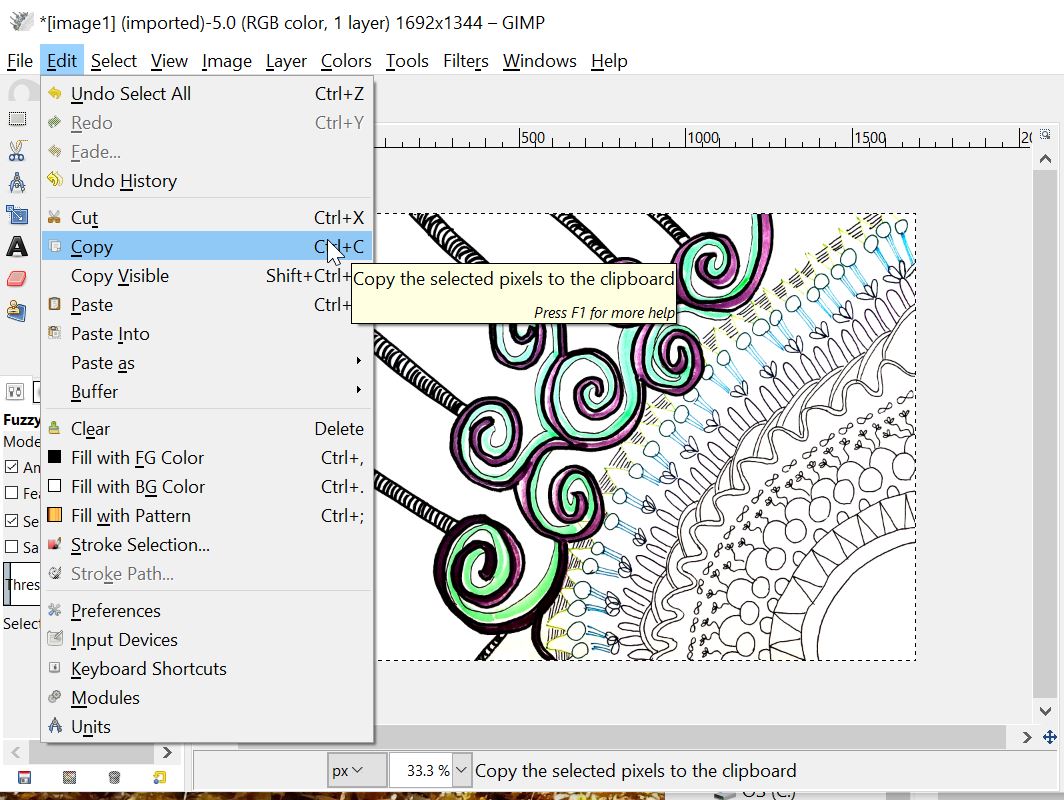
Task: Open the zoom percentage dropdown arrow
Action: click(461, 770)
